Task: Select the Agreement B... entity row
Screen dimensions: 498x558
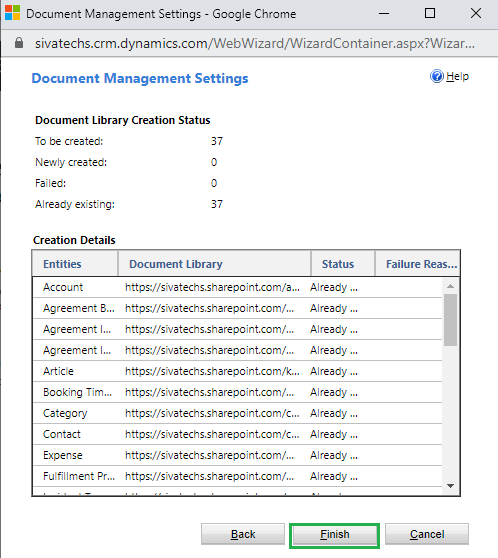Action: 237,308
